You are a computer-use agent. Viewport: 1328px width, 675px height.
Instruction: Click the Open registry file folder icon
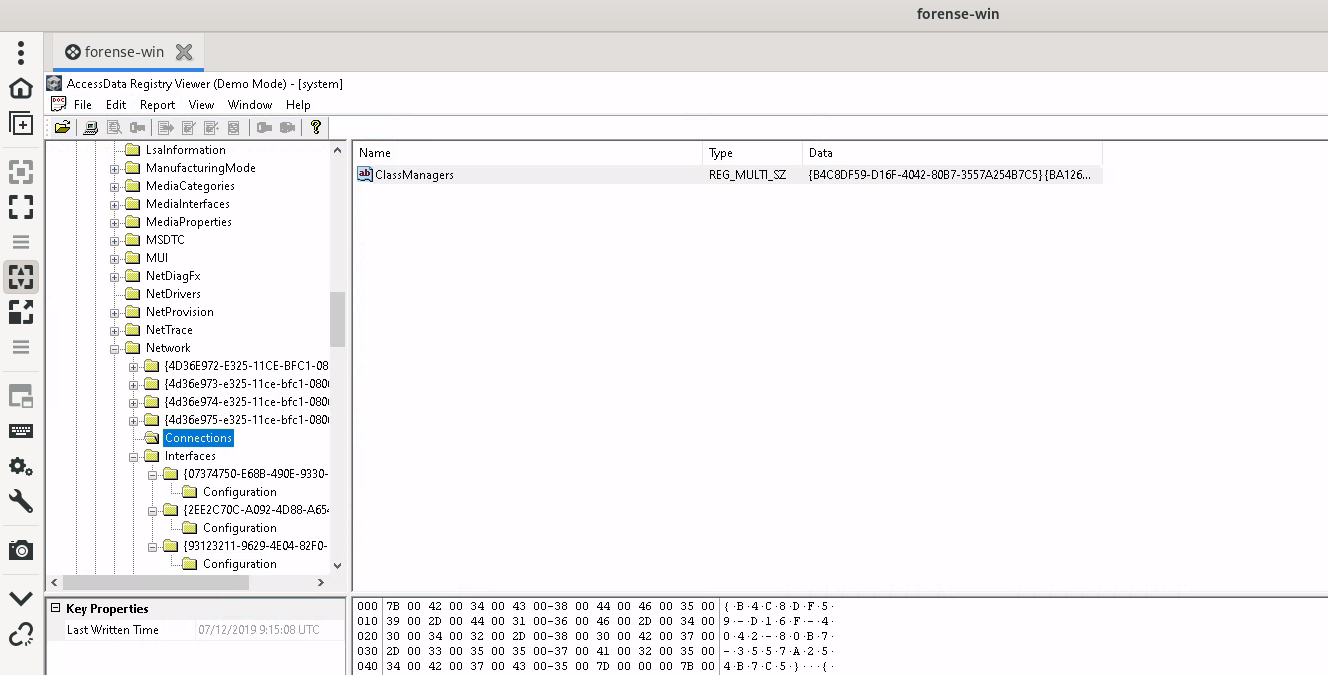pos(62,127)
